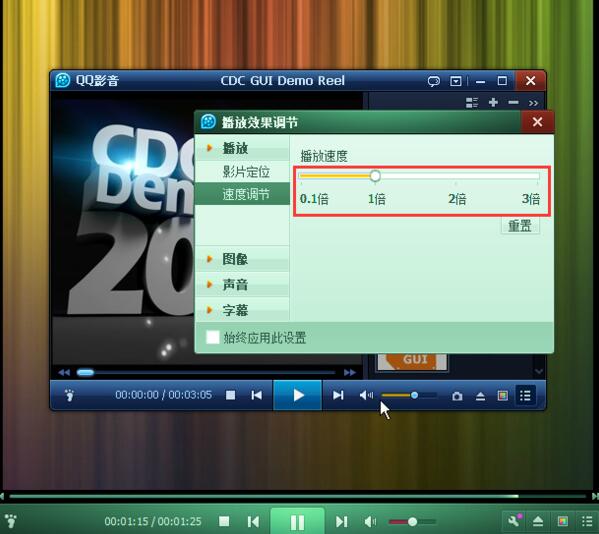Viewport: 599px width, 534px height.
Task: Click rewind arrows beside inner seek bar
Action: tap(64, 372)
